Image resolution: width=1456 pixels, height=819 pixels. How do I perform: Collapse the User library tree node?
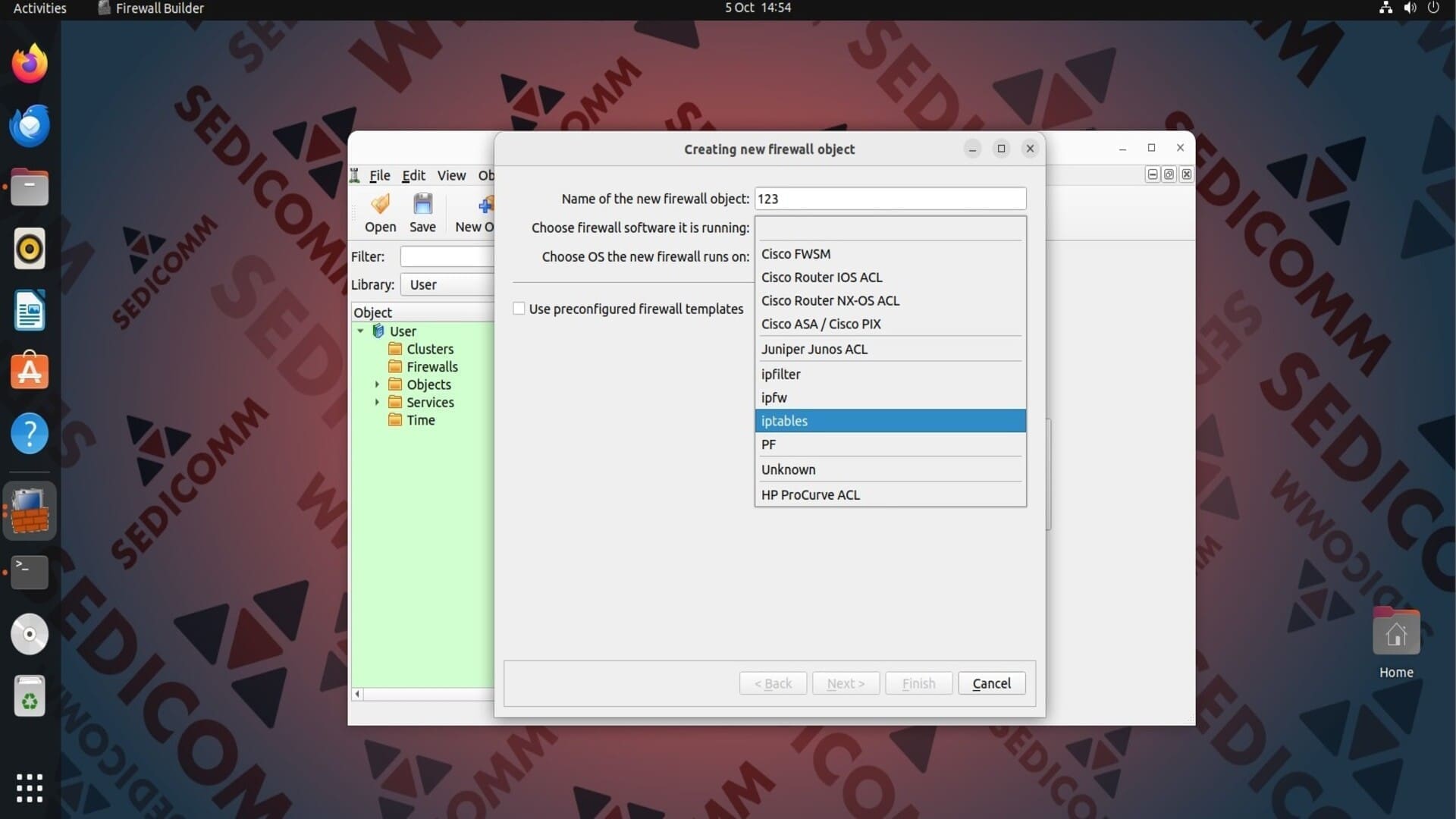pos(361,331)
